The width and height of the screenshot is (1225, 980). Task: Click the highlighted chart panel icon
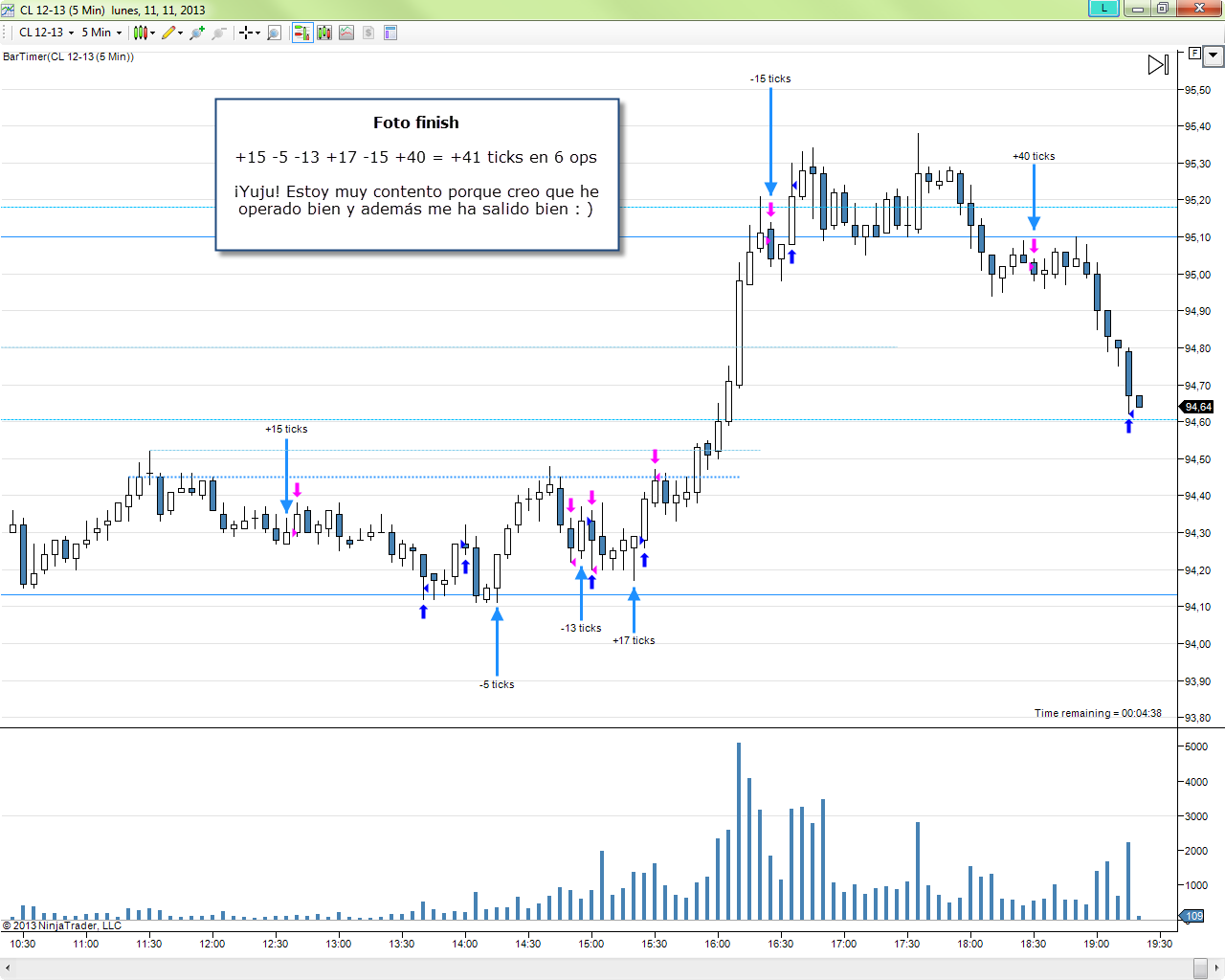pyautogui.click(x=302, y=32)
